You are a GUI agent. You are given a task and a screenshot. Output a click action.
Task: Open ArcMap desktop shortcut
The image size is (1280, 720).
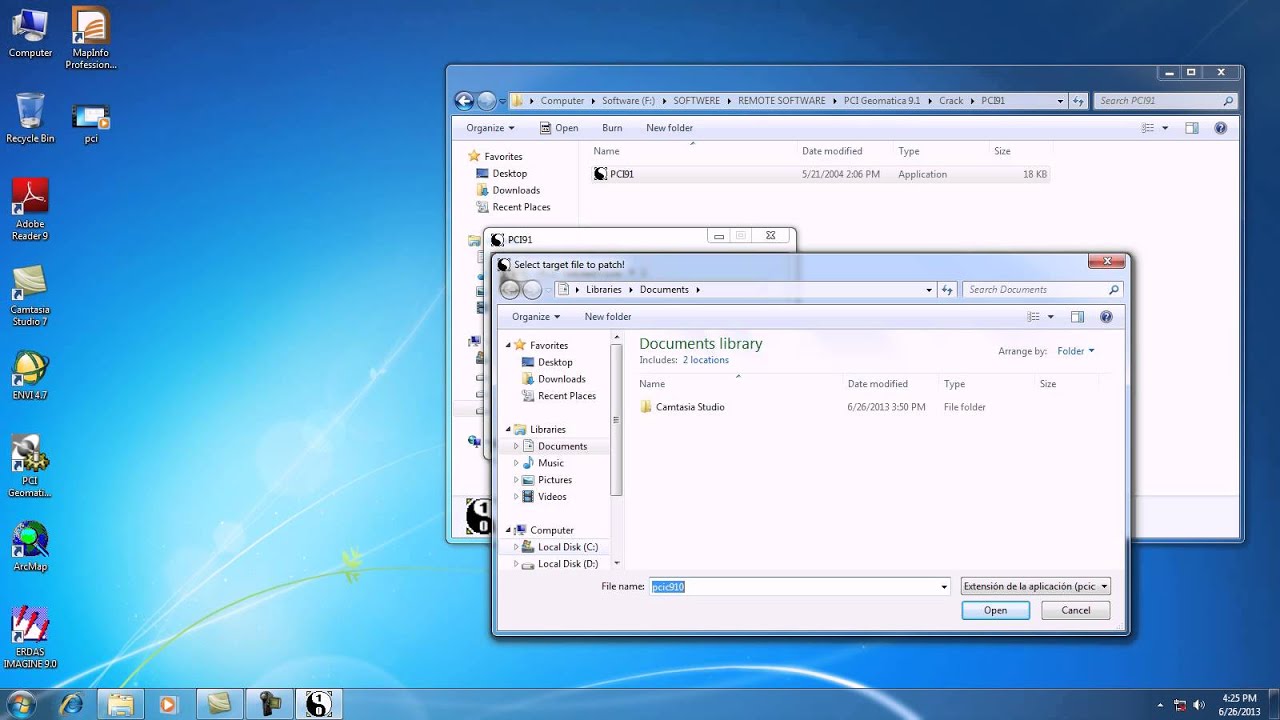coord(30,546)
